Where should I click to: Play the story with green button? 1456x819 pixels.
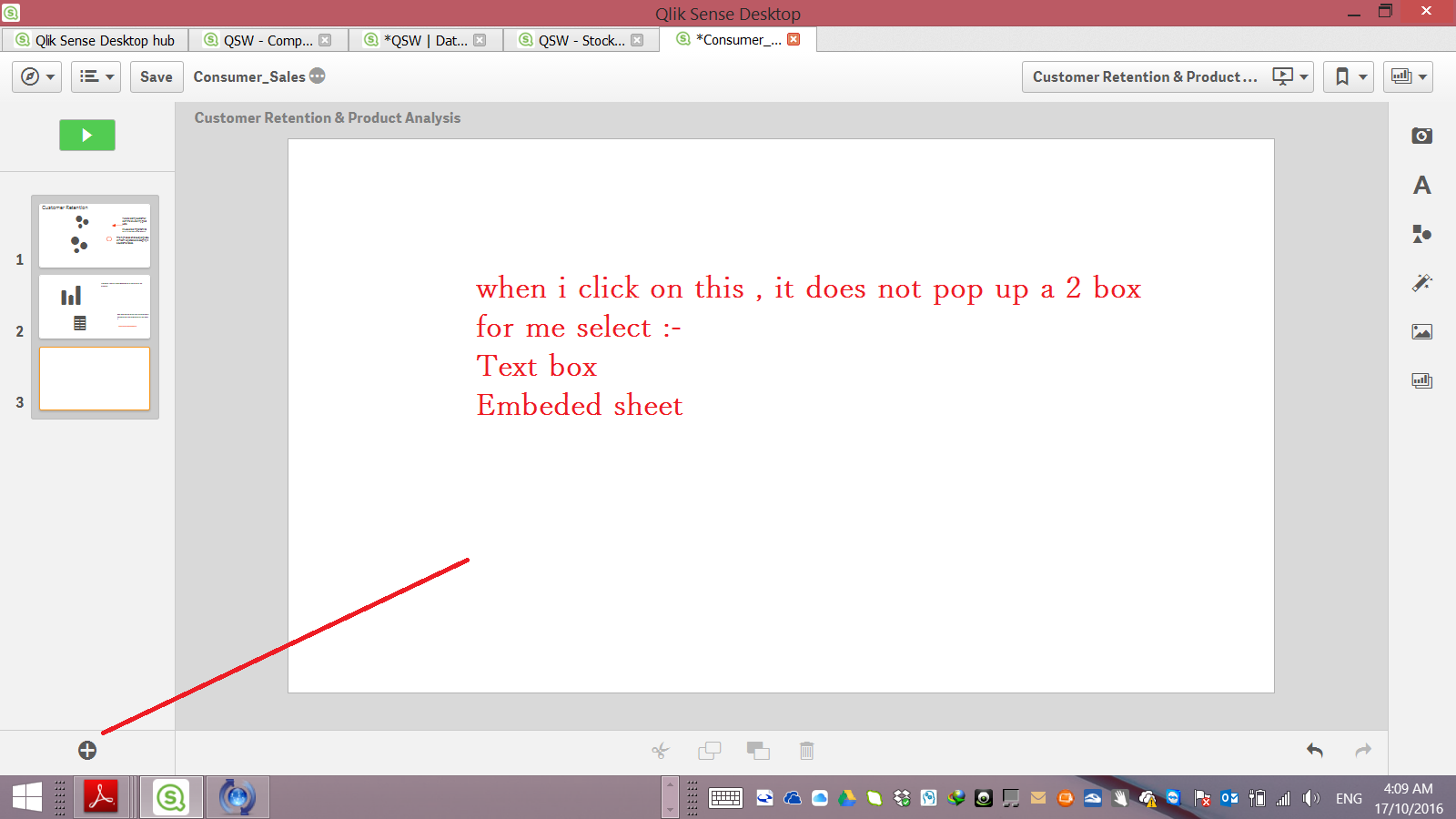[87, 136]
